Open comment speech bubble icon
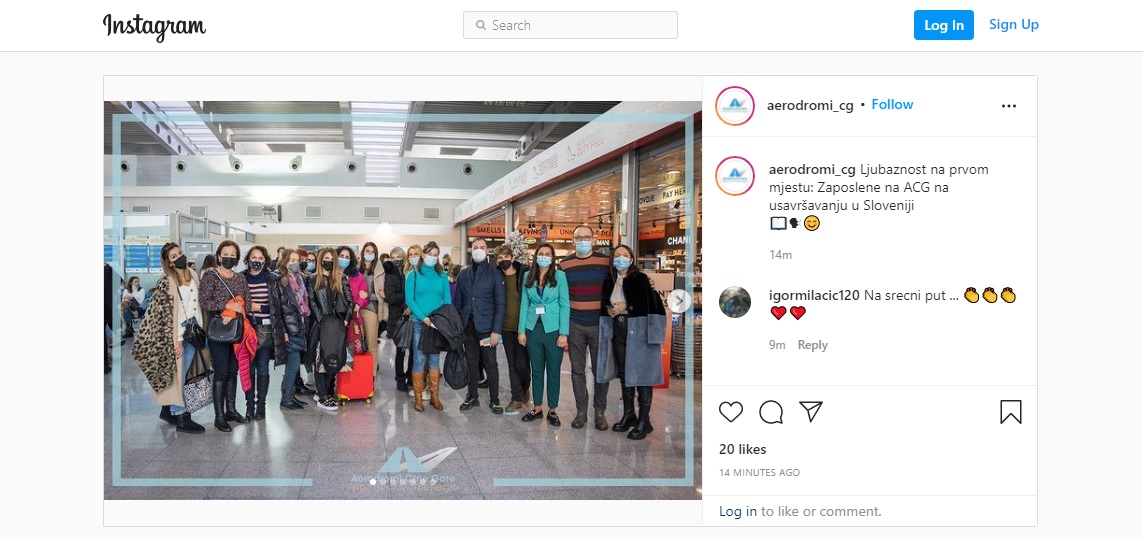The height and width of the screenshot is (539, 1143). pos(771,412)
